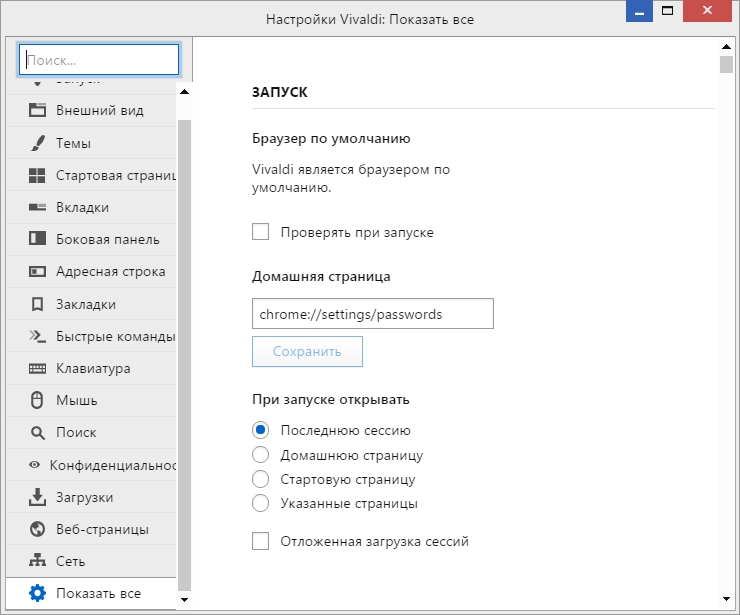Select Стартовую страницу radio option
740x615 pixels.
(x=261, y=479)
